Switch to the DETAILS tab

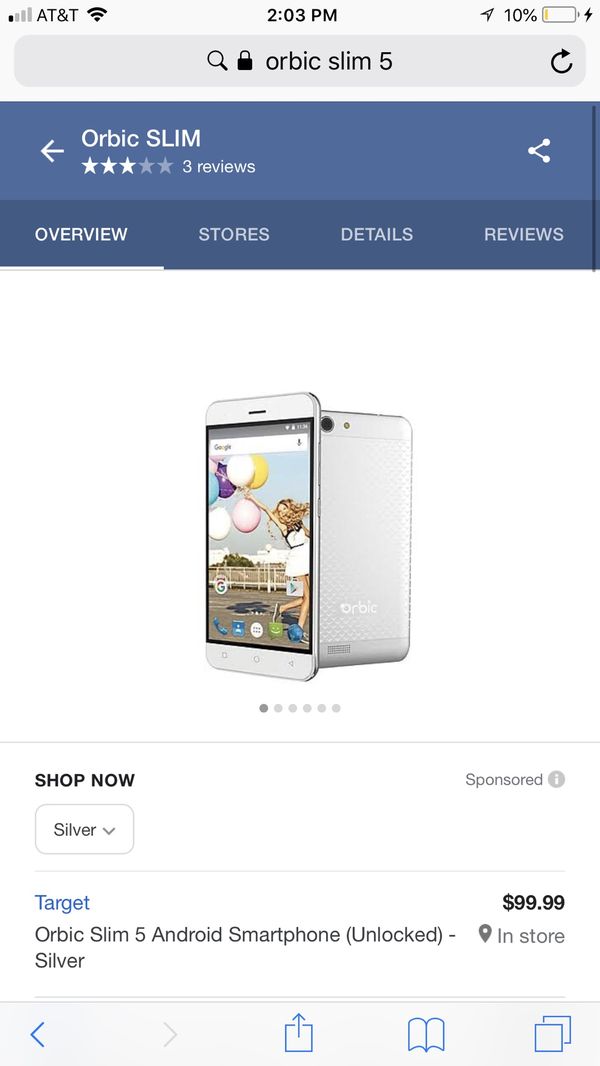point(376,235)
